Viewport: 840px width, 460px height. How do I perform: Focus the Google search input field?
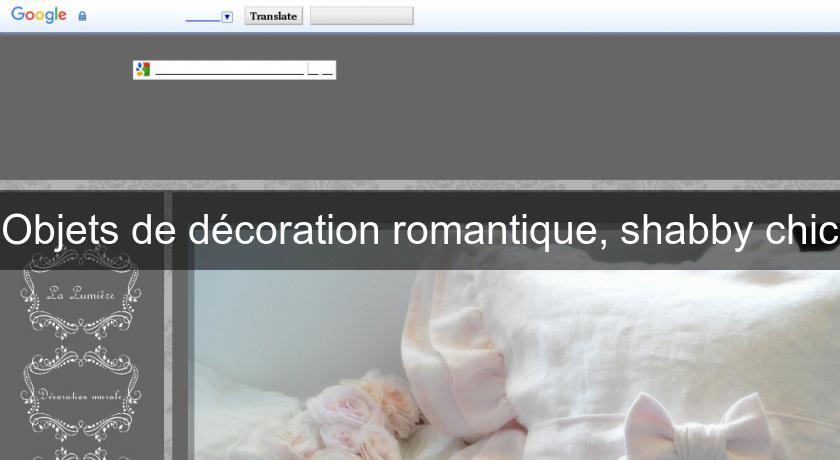click(x=235, y=70)
